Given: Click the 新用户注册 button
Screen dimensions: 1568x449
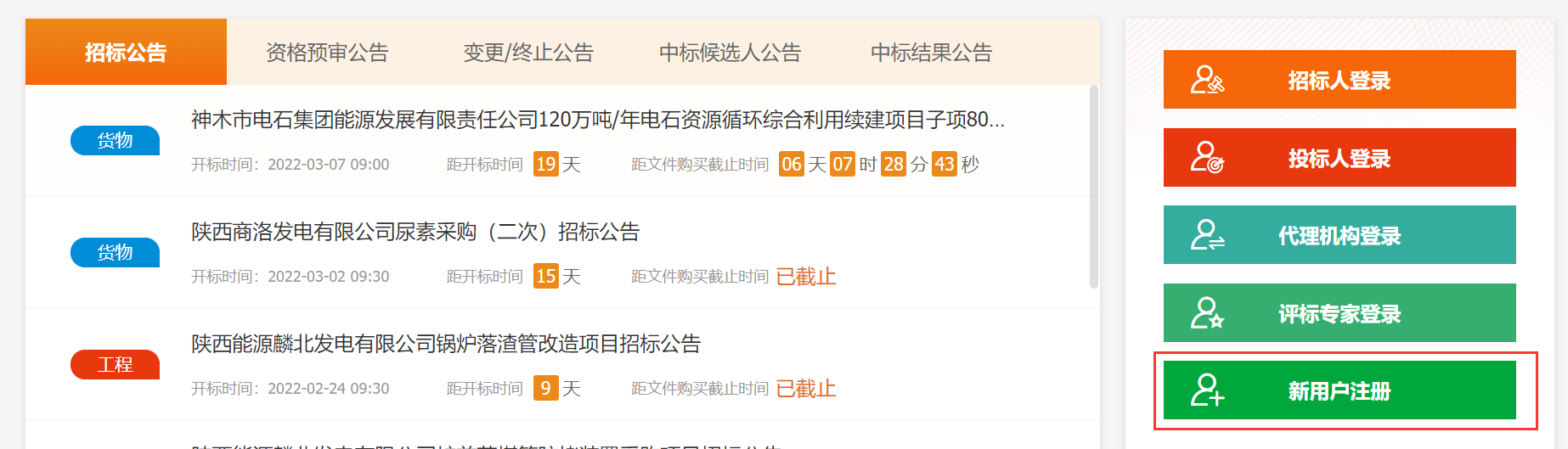Looking at the screenshot, I should [x=1340, y=390].
